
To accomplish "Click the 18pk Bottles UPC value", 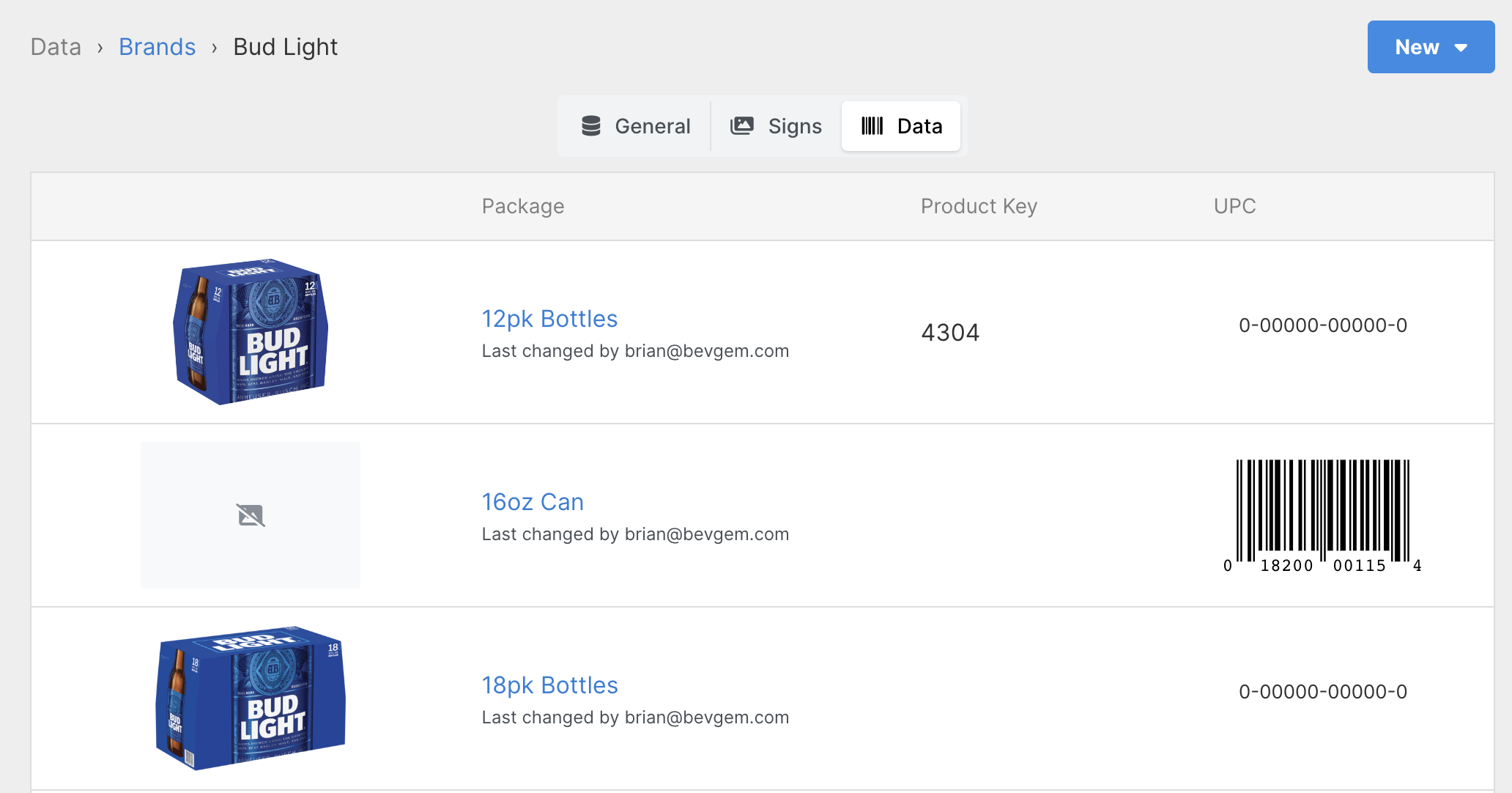I will pyautogui.click(x=1322, y=692).
